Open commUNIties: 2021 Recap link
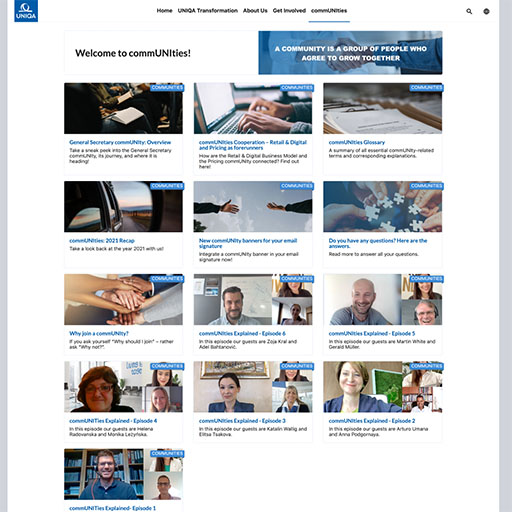This screenshot has height=512, width=512. 102,241
